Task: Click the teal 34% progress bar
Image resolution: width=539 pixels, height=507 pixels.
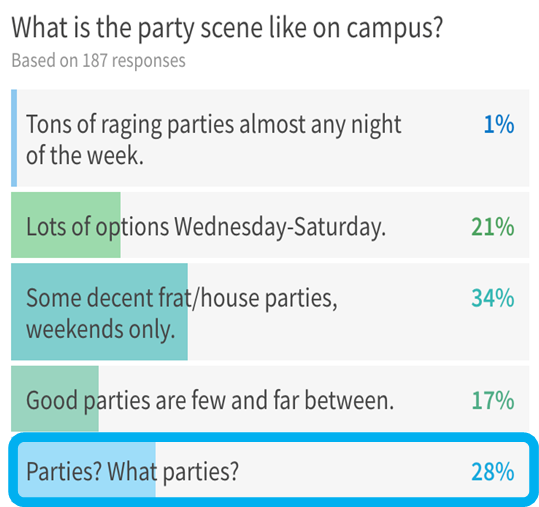Action: click(99, 312)
